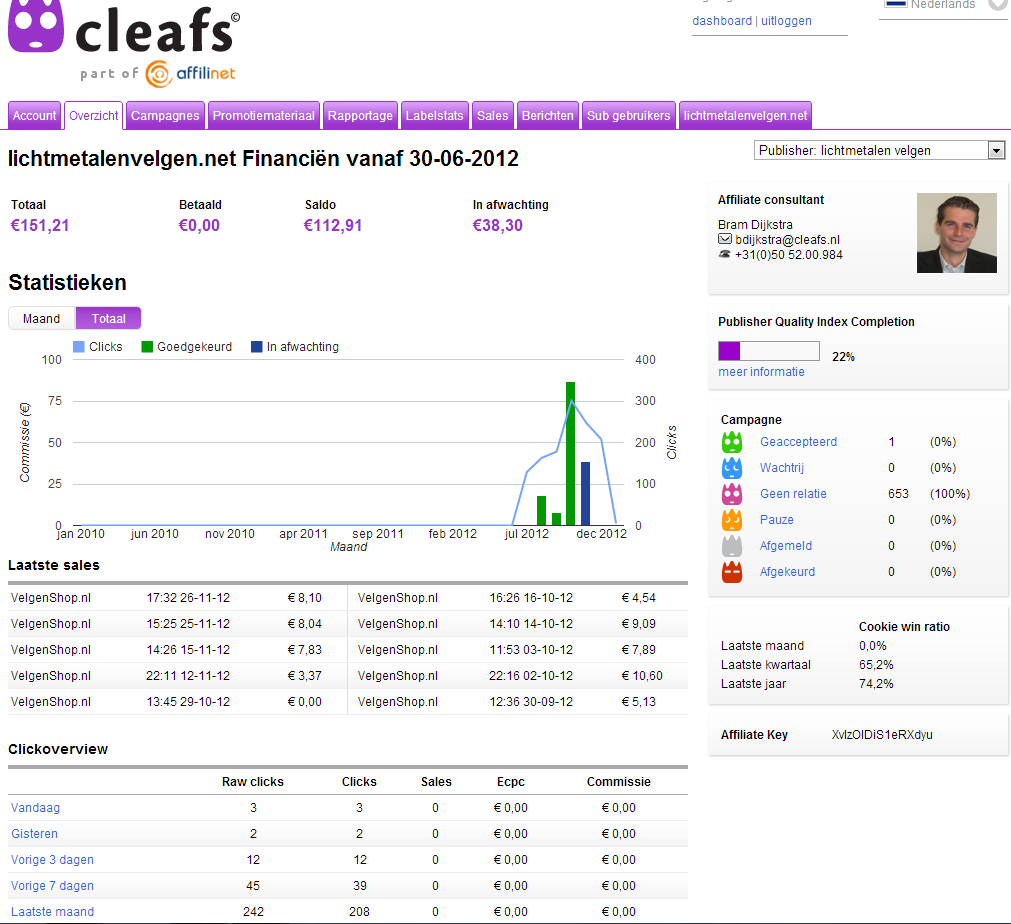Click the Publisher Quality Index progress bar

pos(769,351)
